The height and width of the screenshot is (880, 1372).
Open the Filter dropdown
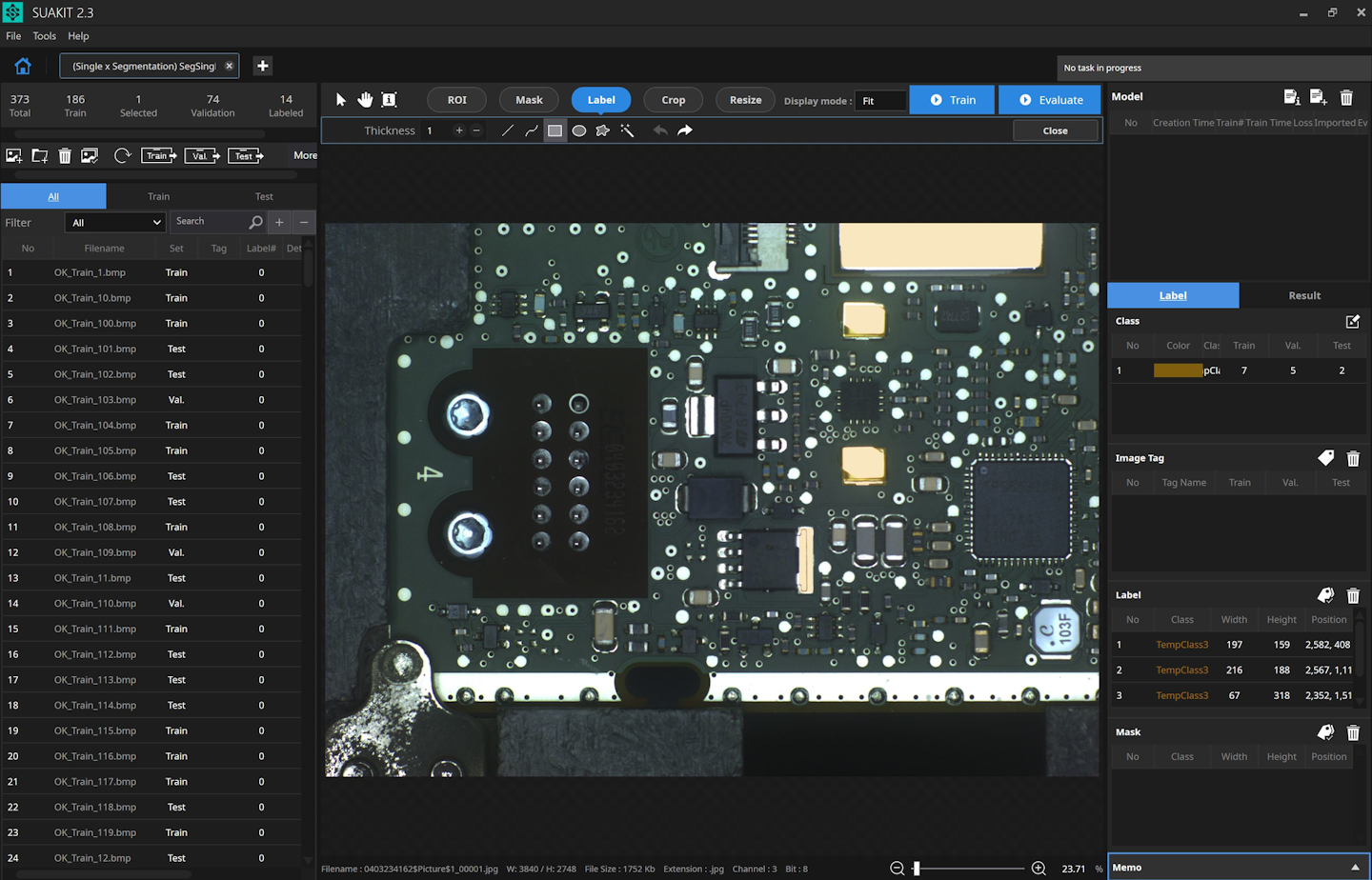(x=115, y=222)
